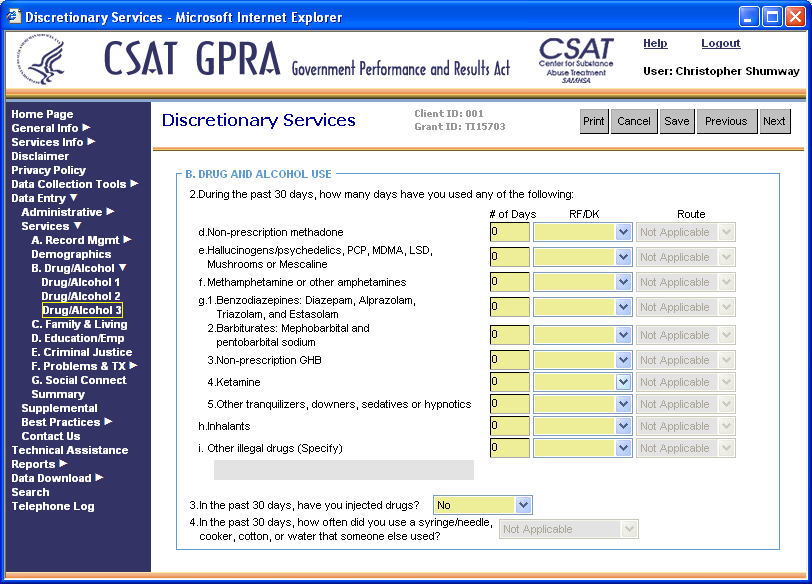Open the Help link
Screen dimensions: 812x584
point(655,43)
